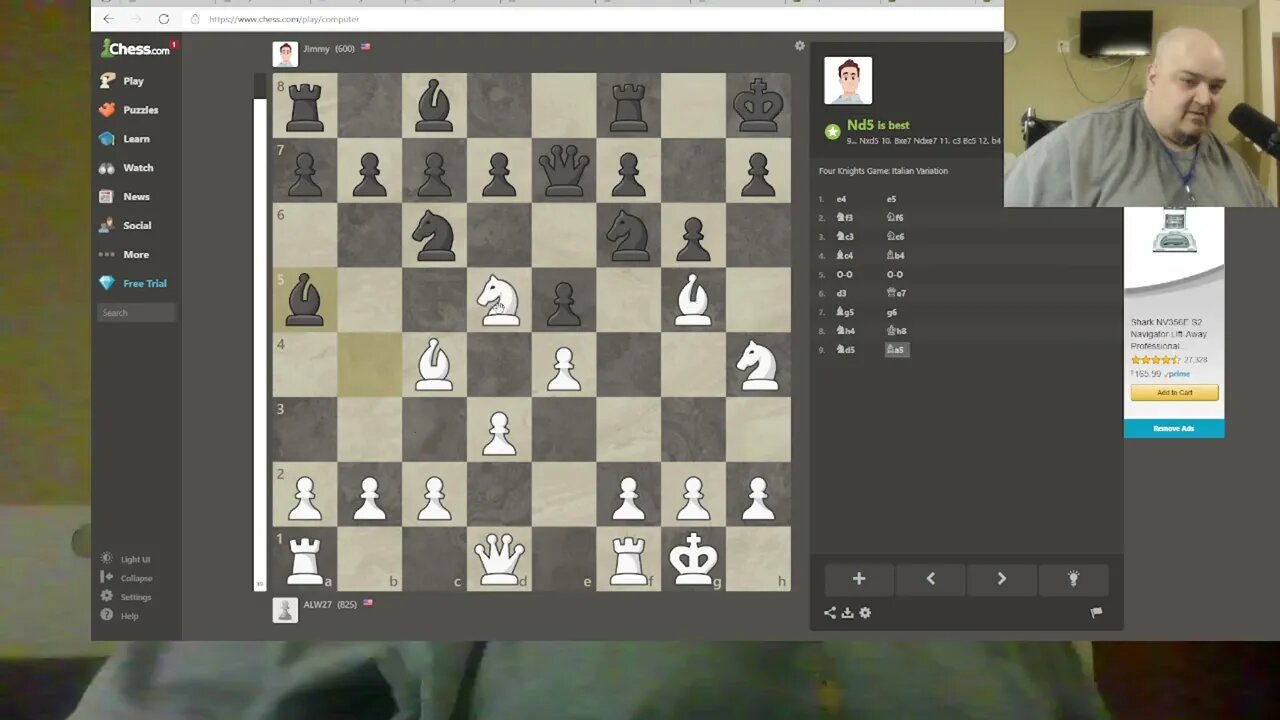Click the browser back arrow
The height and width of the screenshot is (720, 1280).
(x=108, y=19)
